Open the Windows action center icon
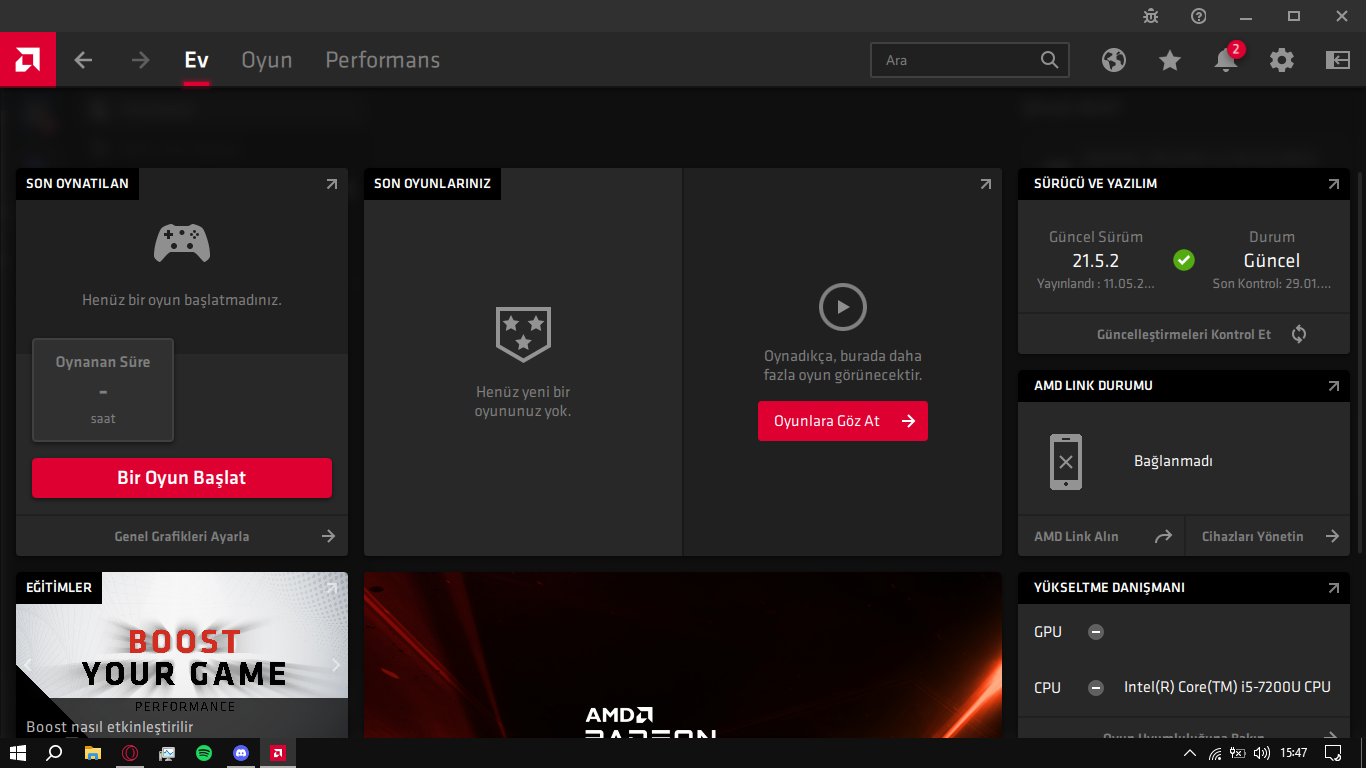This screenshot has width=1366, height=768. pos(1333,753)
